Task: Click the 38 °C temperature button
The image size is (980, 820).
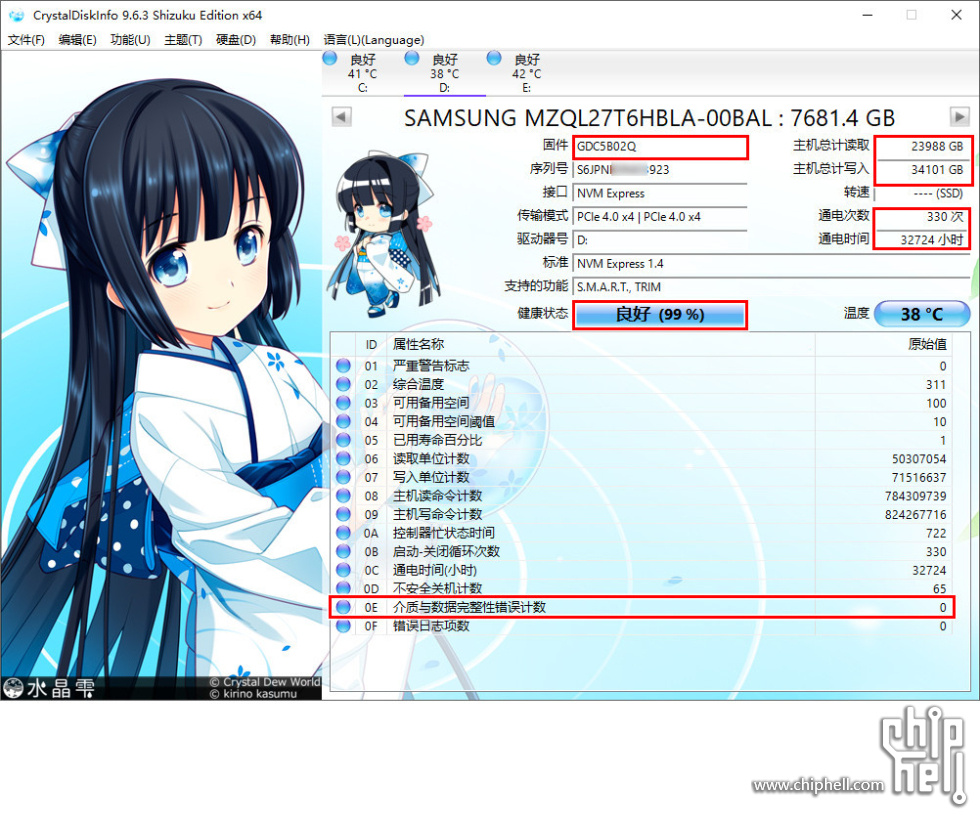Action: pyautogui.click(x=922, y=314)
